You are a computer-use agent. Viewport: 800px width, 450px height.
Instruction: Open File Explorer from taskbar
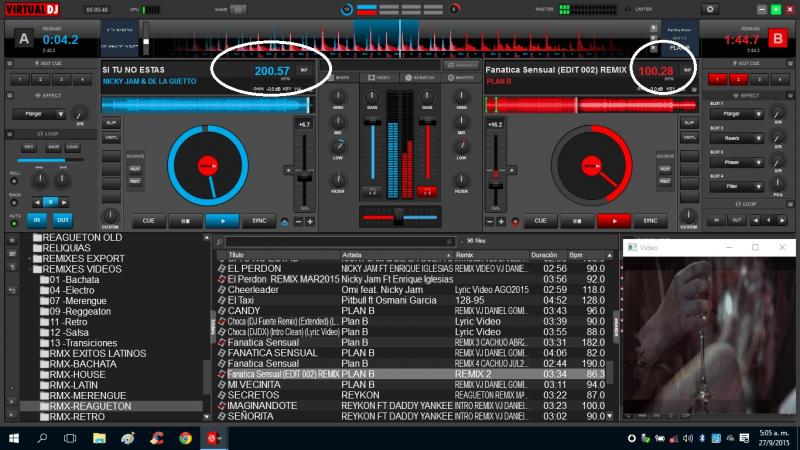coord(99,438)
